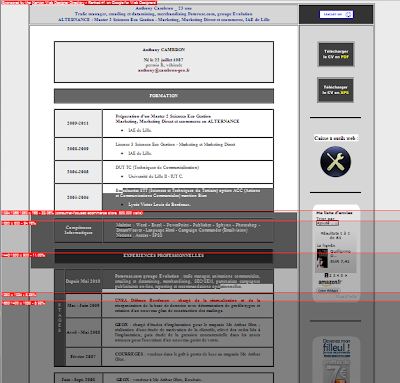The image size is (400, 383).
Task: Click the white badge button in dark header
Action: coord(336,14)
